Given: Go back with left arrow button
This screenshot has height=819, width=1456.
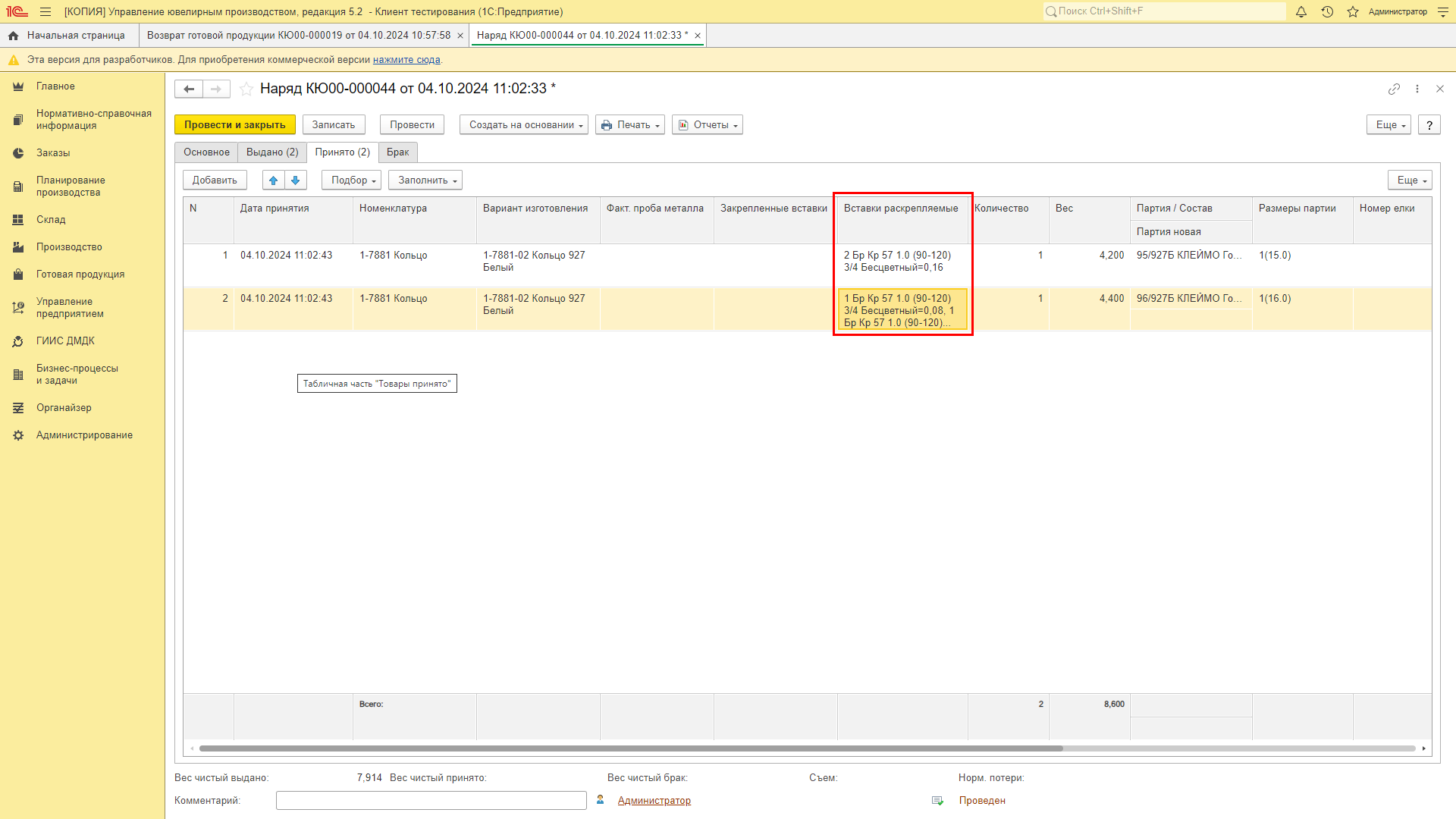Looking at the screenshot, I should pos(189,89).
